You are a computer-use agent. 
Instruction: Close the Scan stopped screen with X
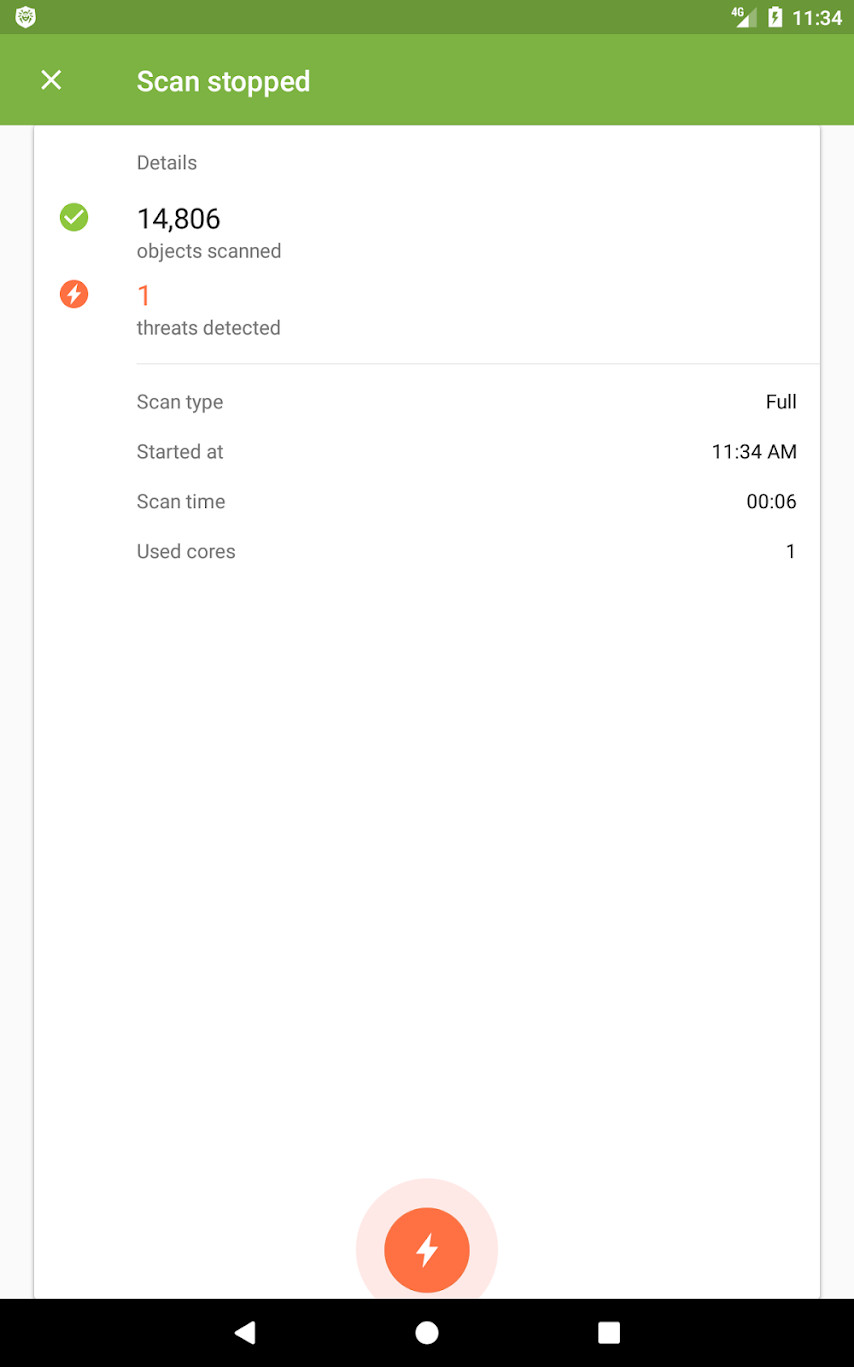[51, 81]
